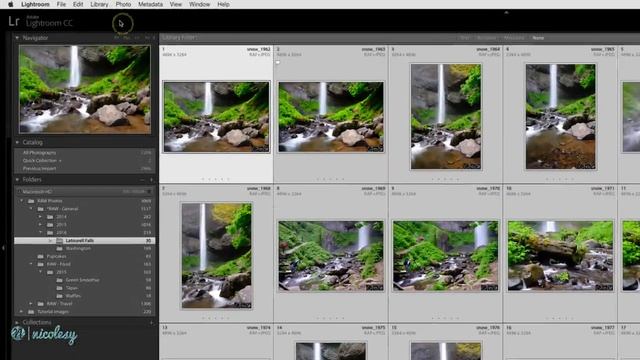Click the badge icon on photo 1 thumbnail
The width and height of the screenshot is (640, 360).
(260, 149)
